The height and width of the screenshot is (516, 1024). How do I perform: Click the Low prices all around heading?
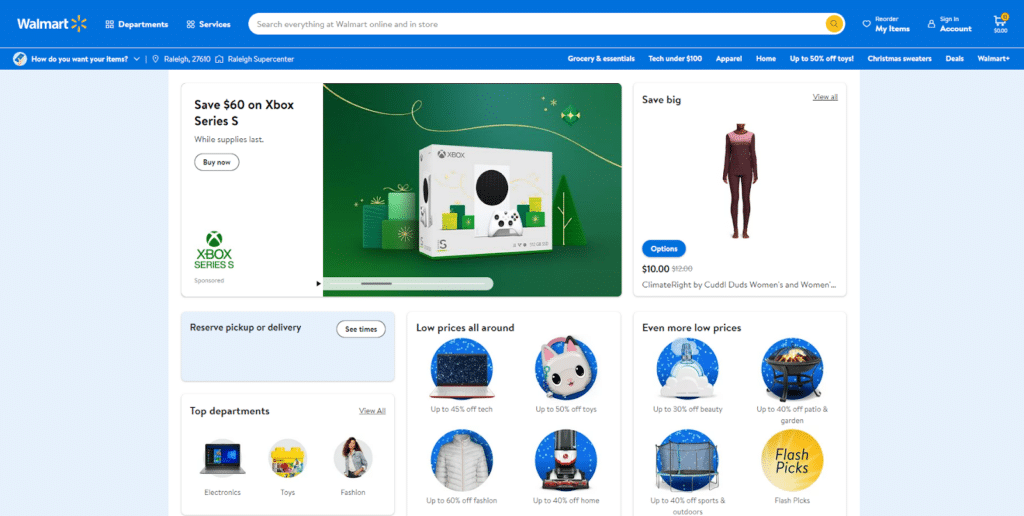point(465,328)
